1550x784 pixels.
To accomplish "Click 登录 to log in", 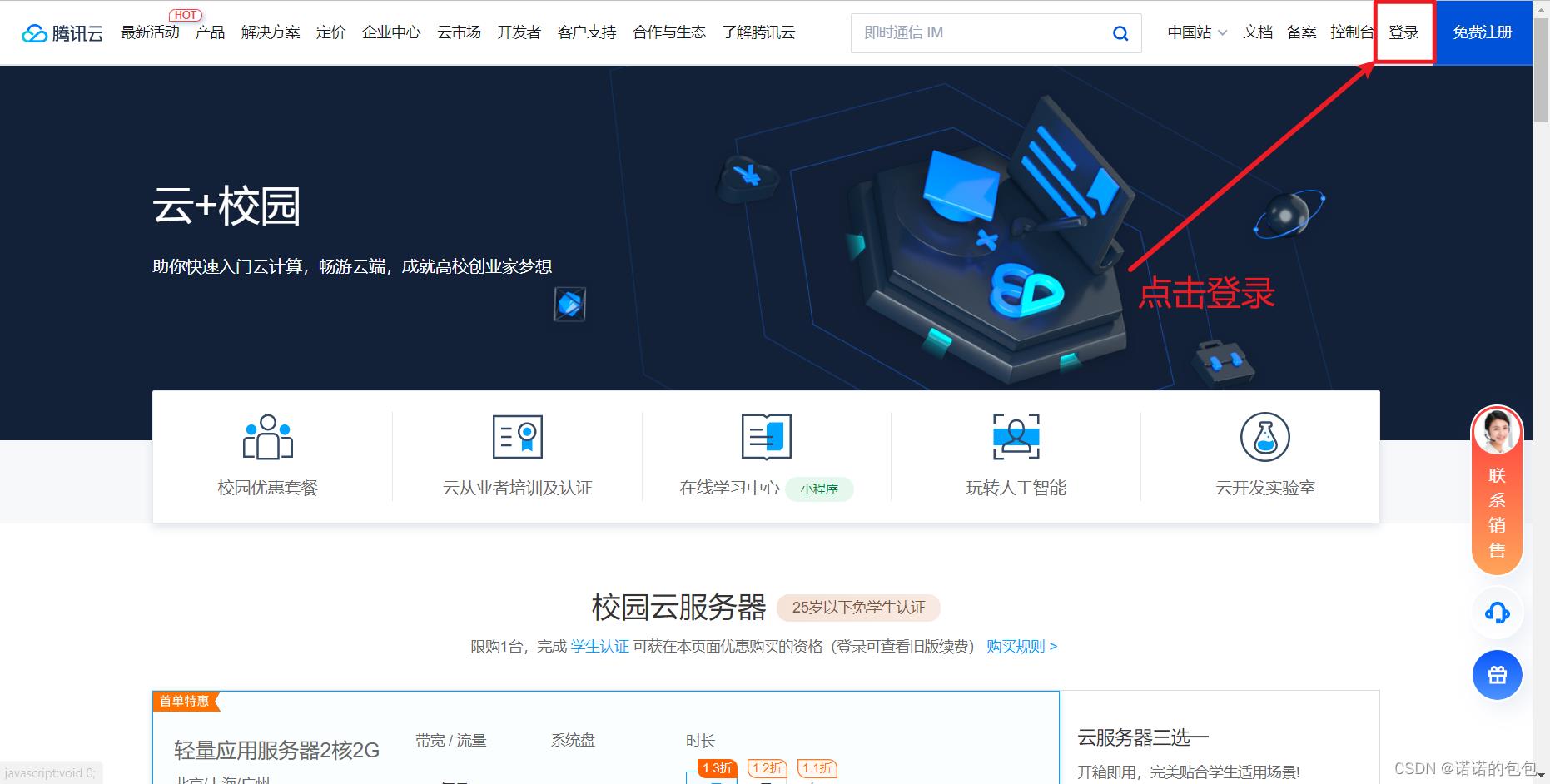I will (x=1403, y=32).
